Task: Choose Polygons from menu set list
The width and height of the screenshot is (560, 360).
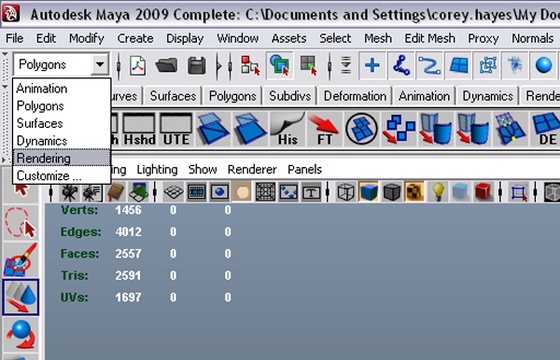Action: (x=61, y=106)
